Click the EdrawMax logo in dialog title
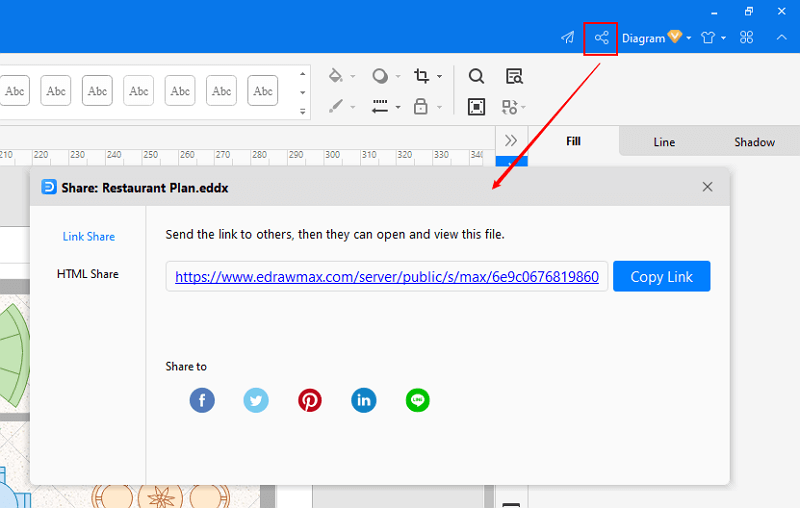Viewport: 800px width, 508px height. coord(48,187)
